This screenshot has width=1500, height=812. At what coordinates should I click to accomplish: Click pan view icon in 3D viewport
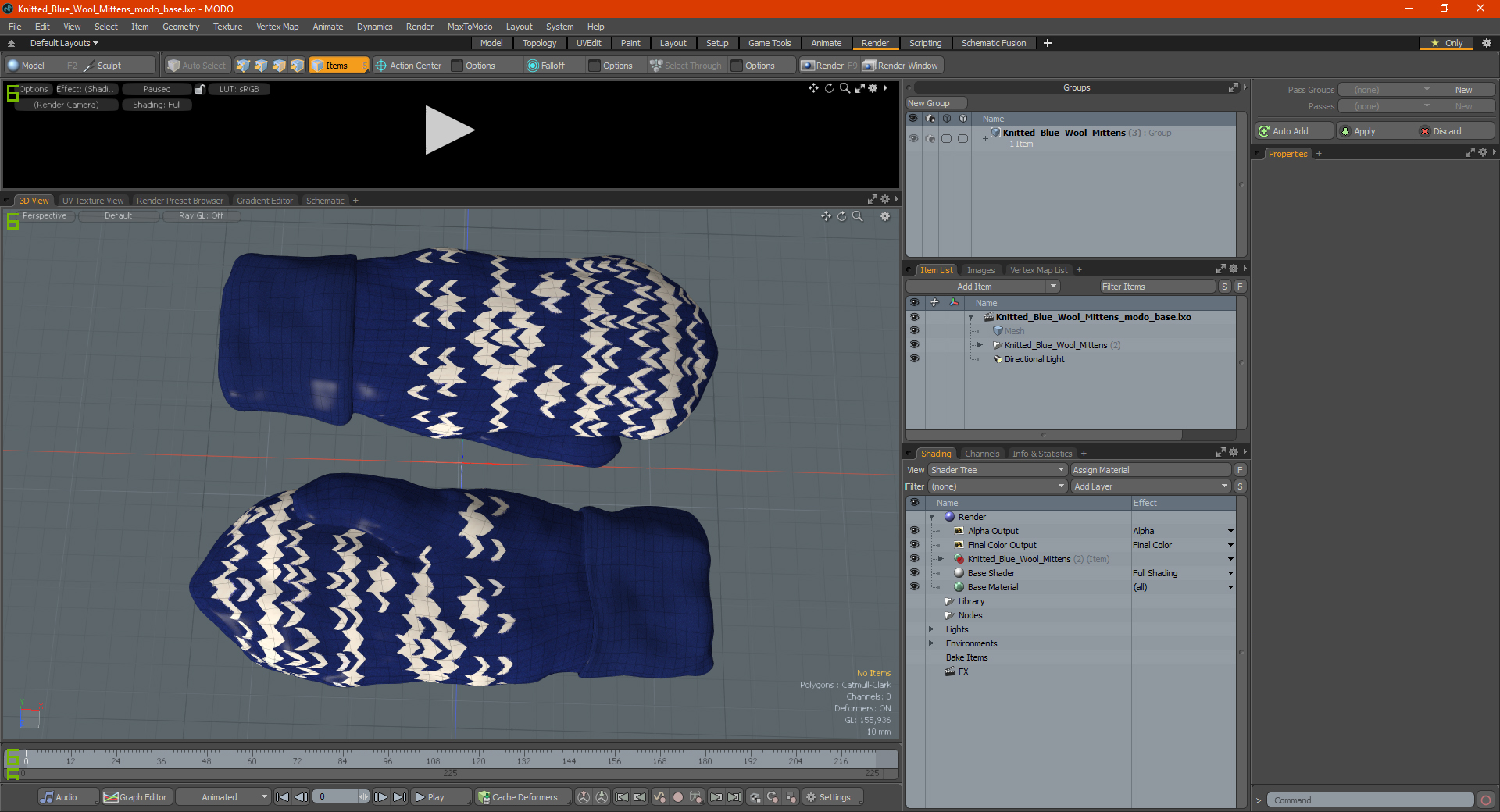pyautogui.click(x=826, y=216)
